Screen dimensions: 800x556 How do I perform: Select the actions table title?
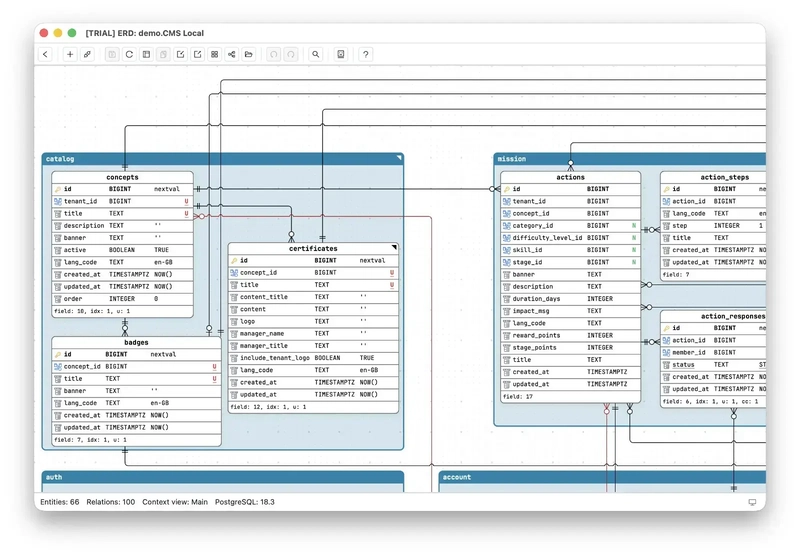tap(570, 177)
